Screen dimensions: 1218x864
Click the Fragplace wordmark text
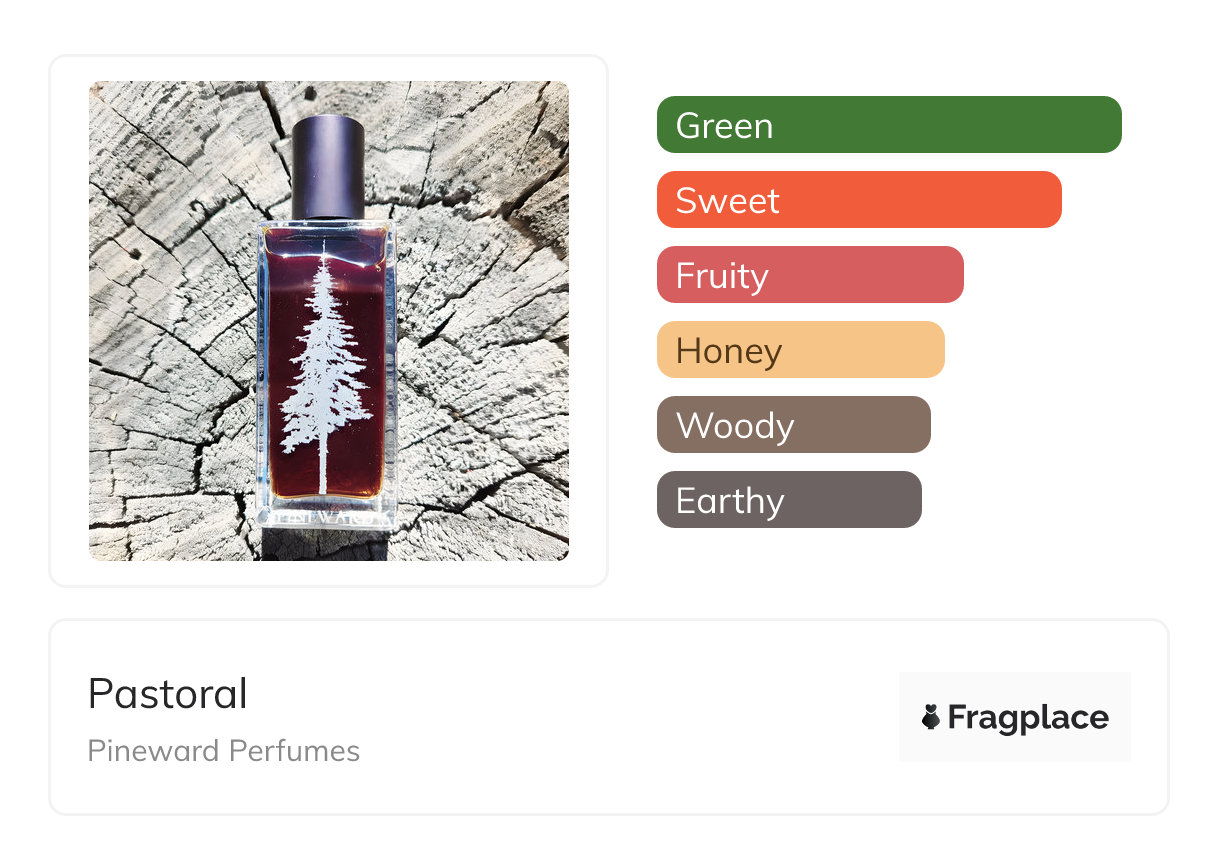(1027, 717)
